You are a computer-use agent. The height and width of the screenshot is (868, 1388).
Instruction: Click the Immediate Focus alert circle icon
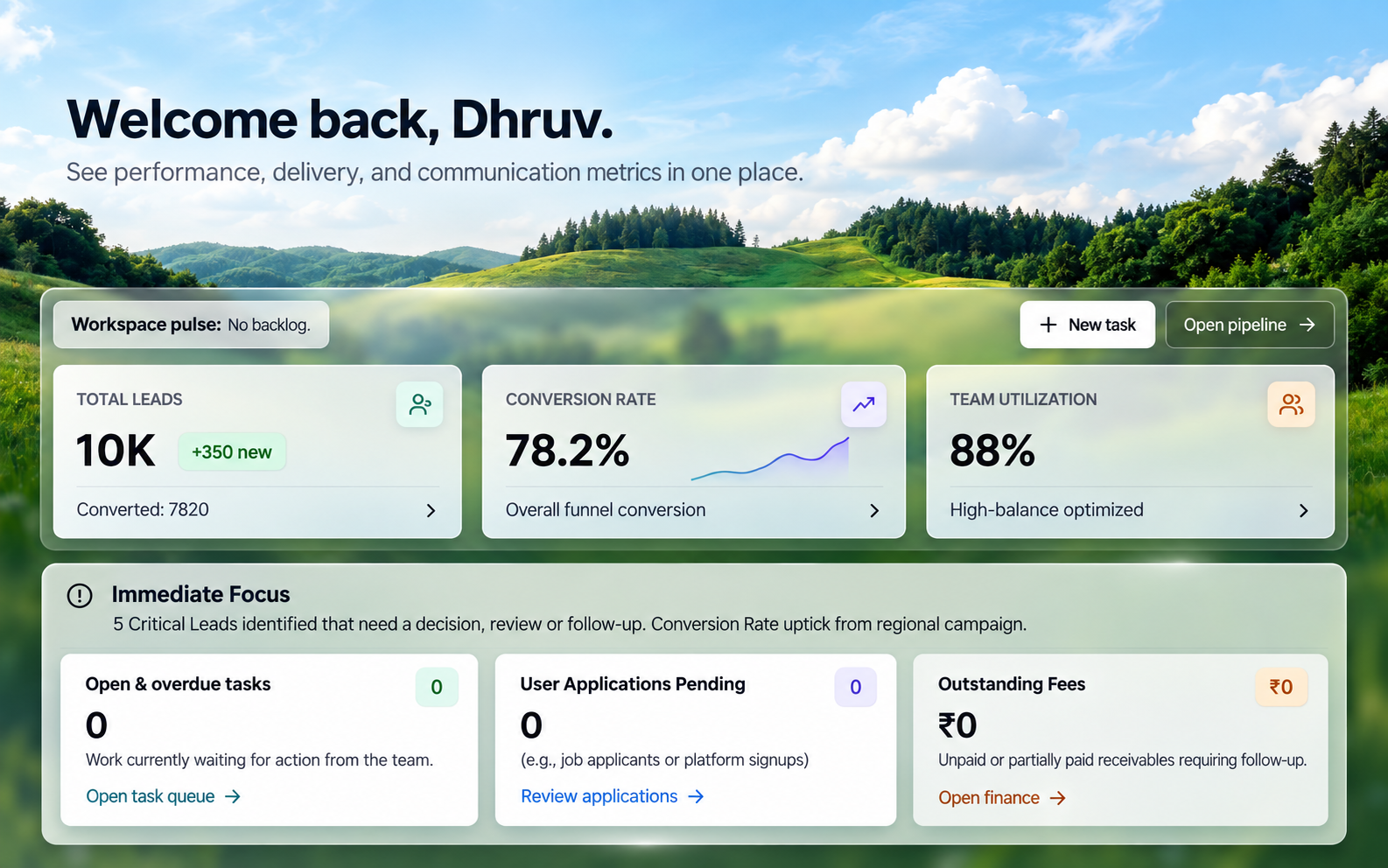(80, 596)
